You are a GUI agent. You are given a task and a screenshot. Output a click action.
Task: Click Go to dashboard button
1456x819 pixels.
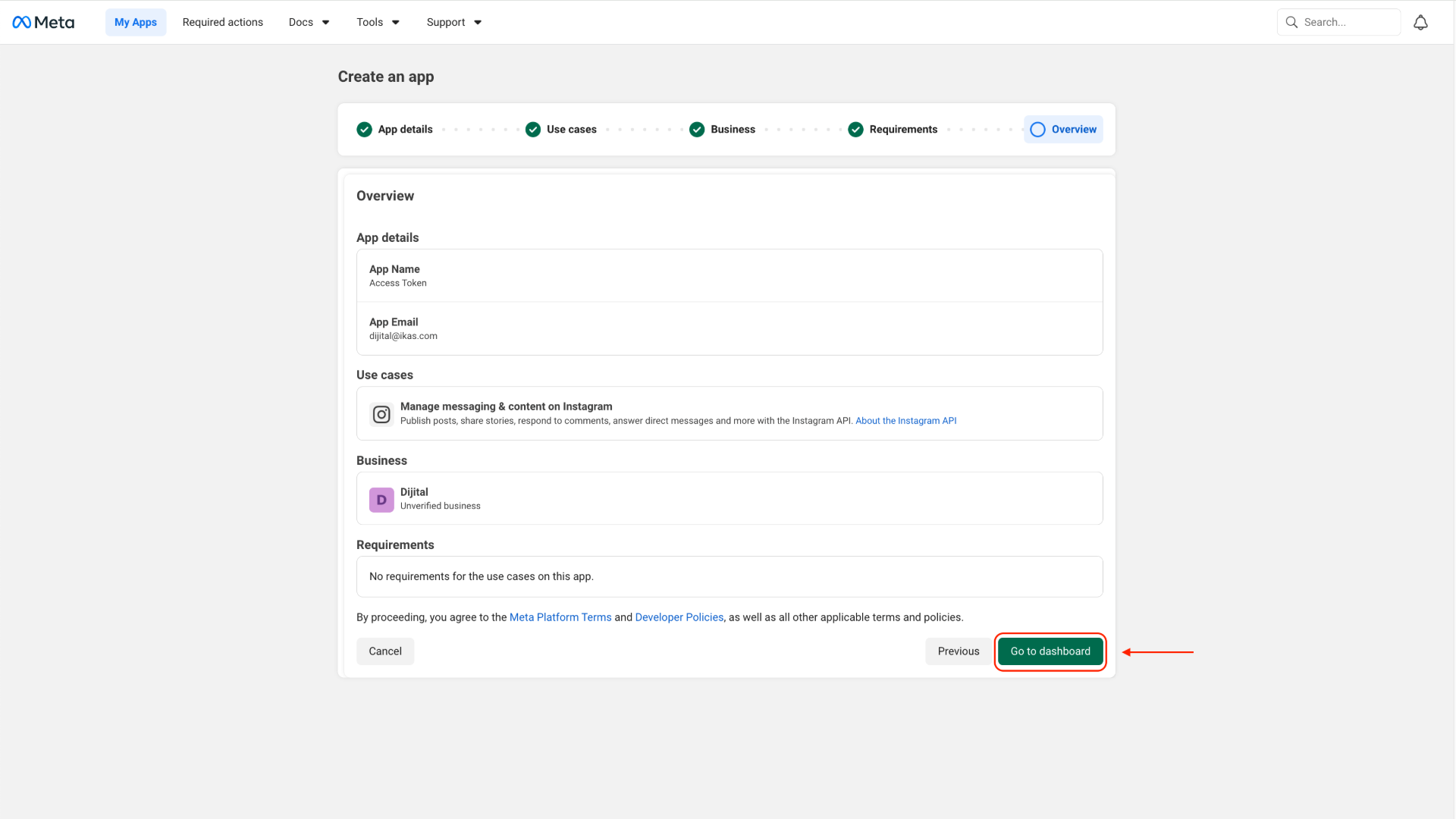pos(1050,651)
